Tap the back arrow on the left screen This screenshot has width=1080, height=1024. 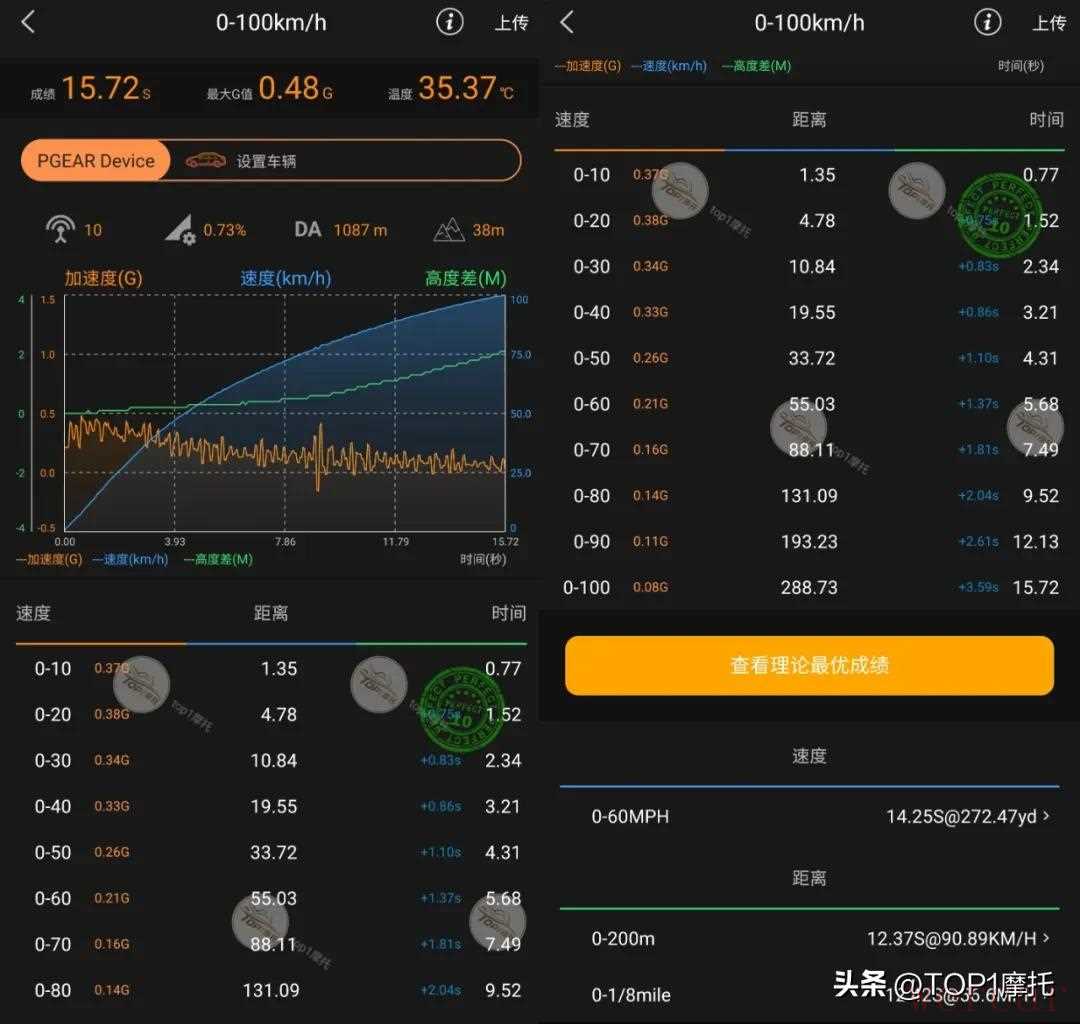coord(28,22)
